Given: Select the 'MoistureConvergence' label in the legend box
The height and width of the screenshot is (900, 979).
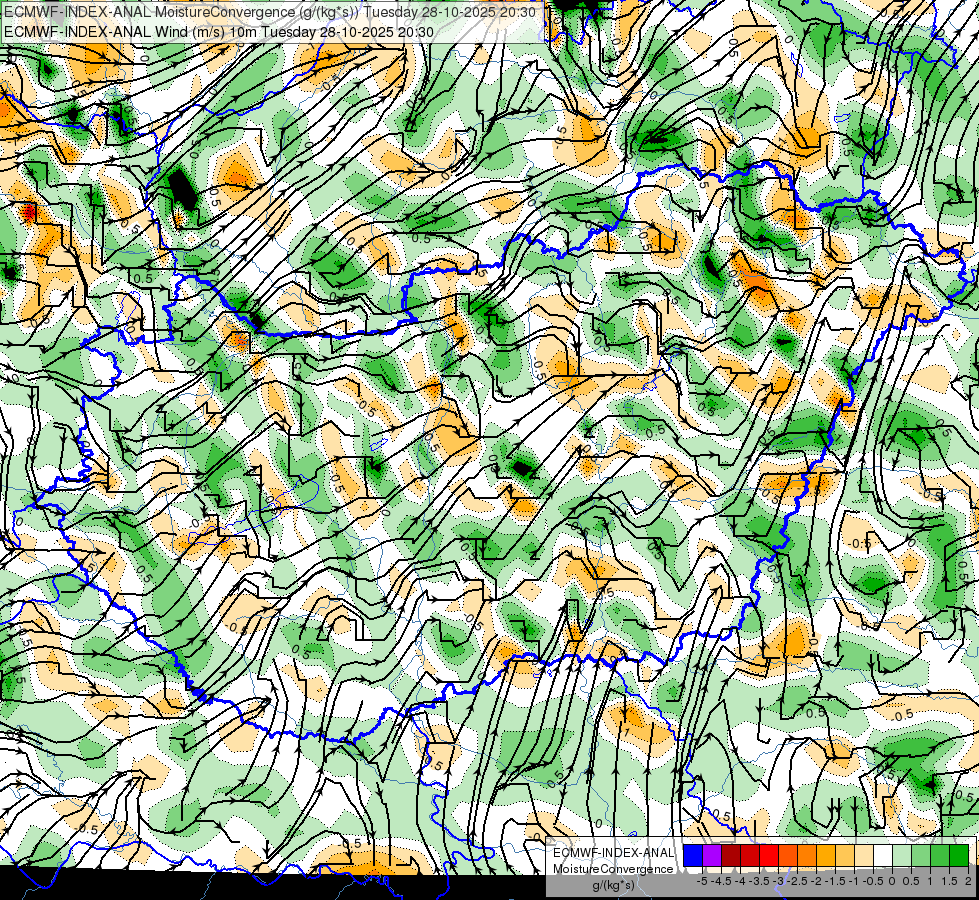Looking at the screenshot, I should (613, 869).
